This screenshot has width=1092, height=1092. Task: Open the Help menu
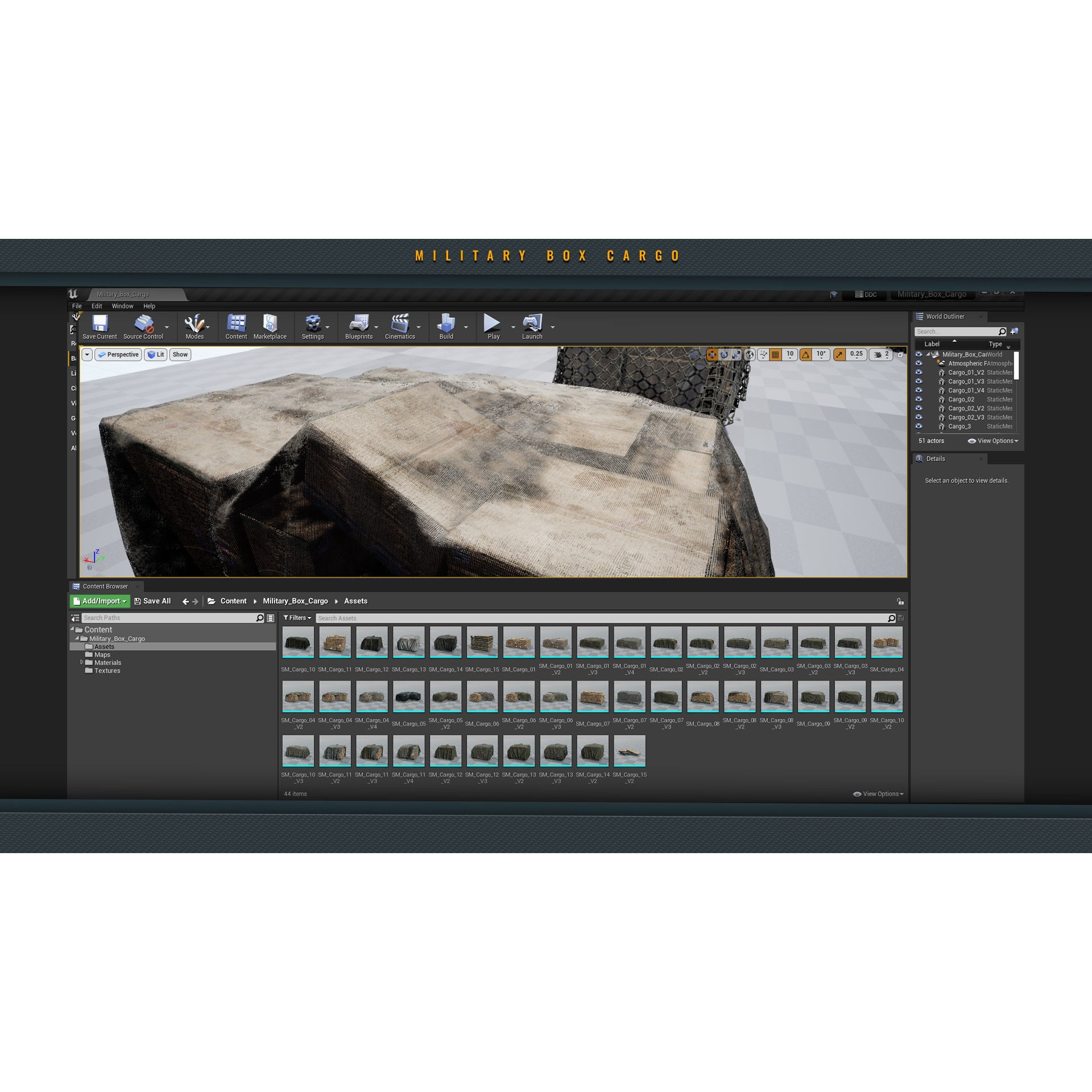tap(149, 306)
